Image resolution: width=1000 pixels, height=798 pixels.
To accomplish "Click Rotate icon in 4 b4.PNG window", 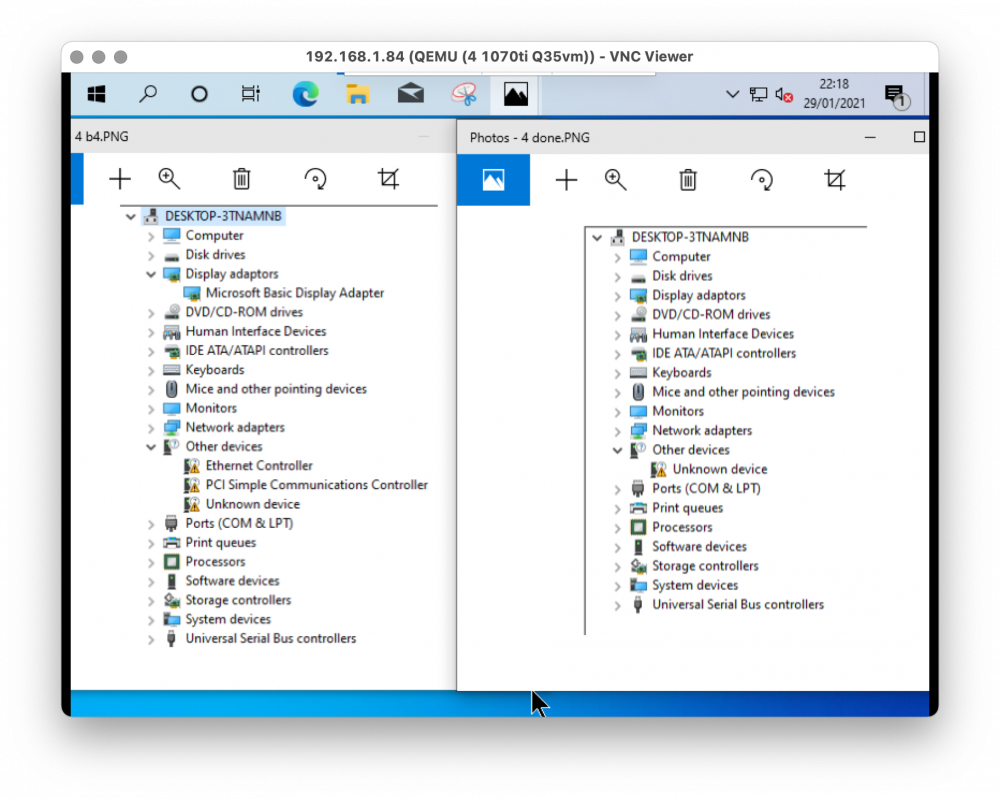I will (x=316, y=179).
